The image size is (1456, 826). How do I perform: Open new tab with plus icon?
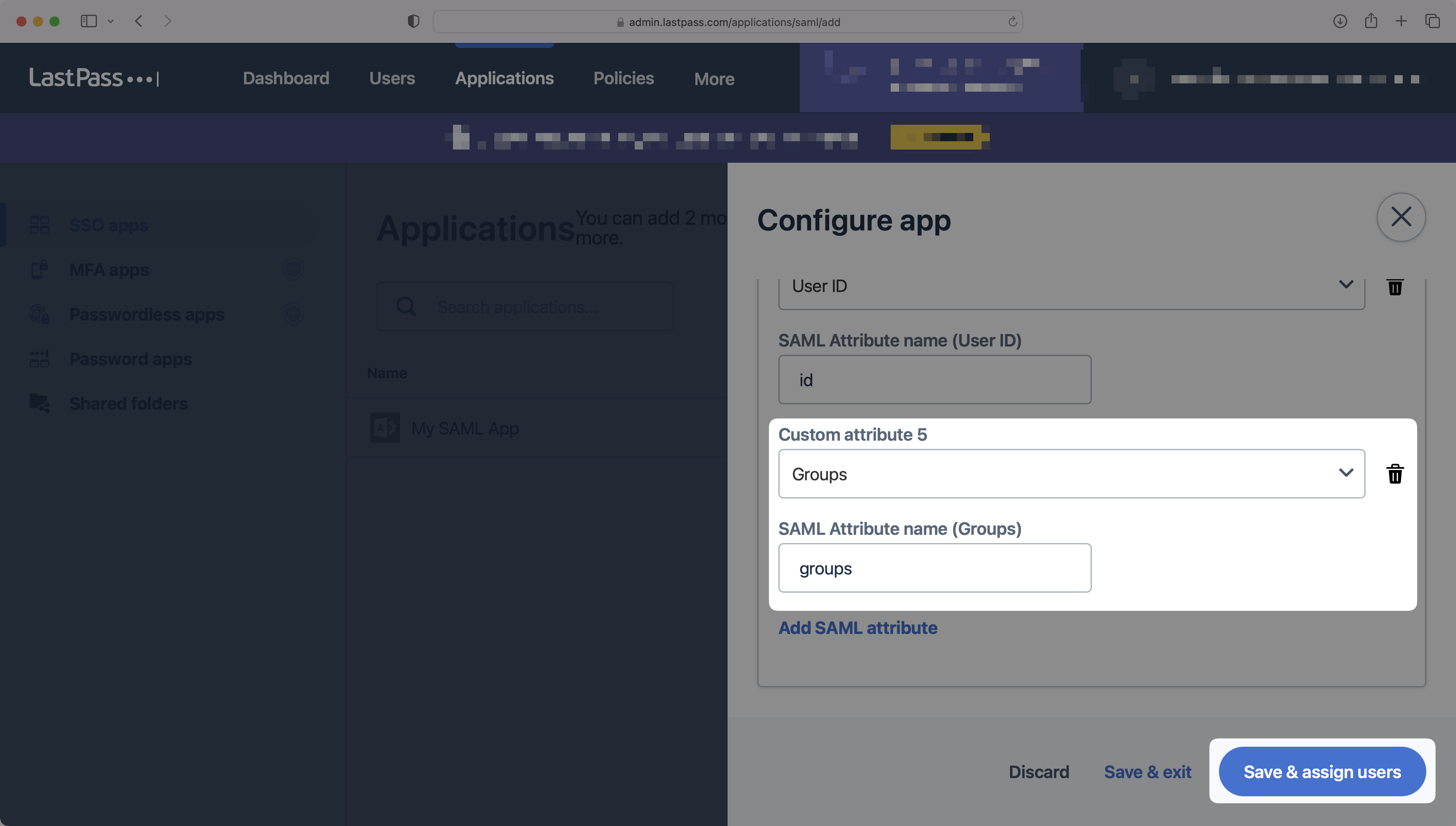(1401, 21)
